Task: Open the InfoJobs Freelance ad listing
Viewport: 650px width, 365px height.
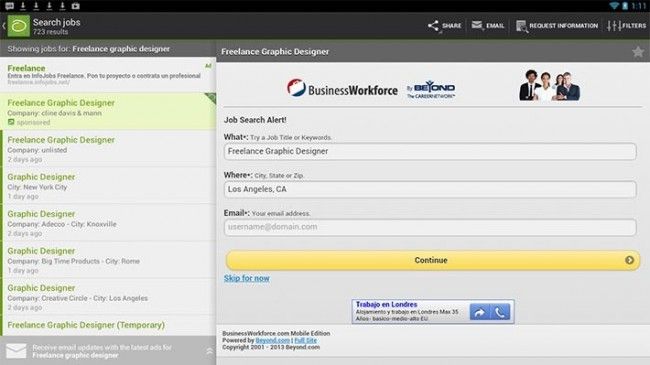Action: pos(108,75)
